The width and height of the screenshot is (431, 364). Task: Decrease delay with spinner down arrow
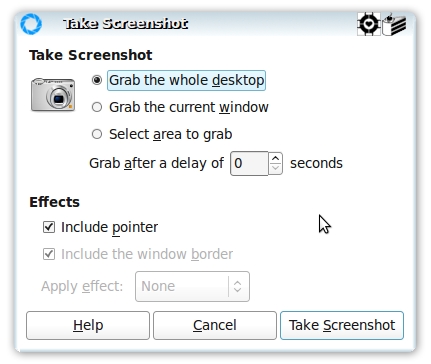point(275,168)
